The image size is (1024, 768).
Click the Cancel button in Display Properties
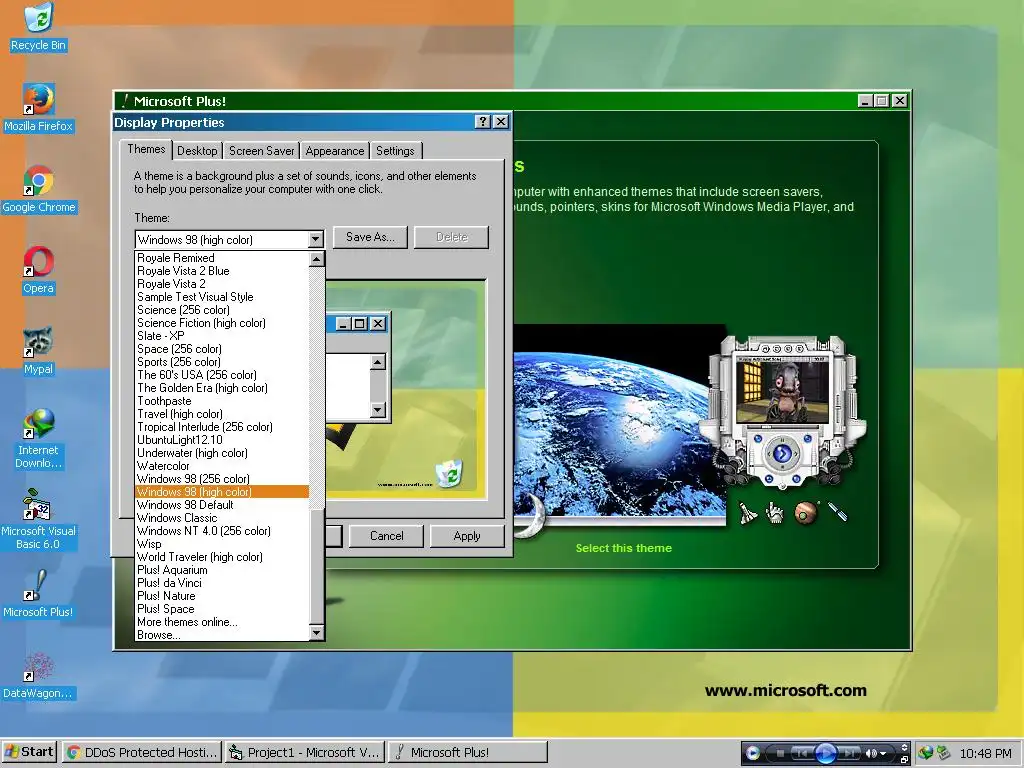click(387, 536)
